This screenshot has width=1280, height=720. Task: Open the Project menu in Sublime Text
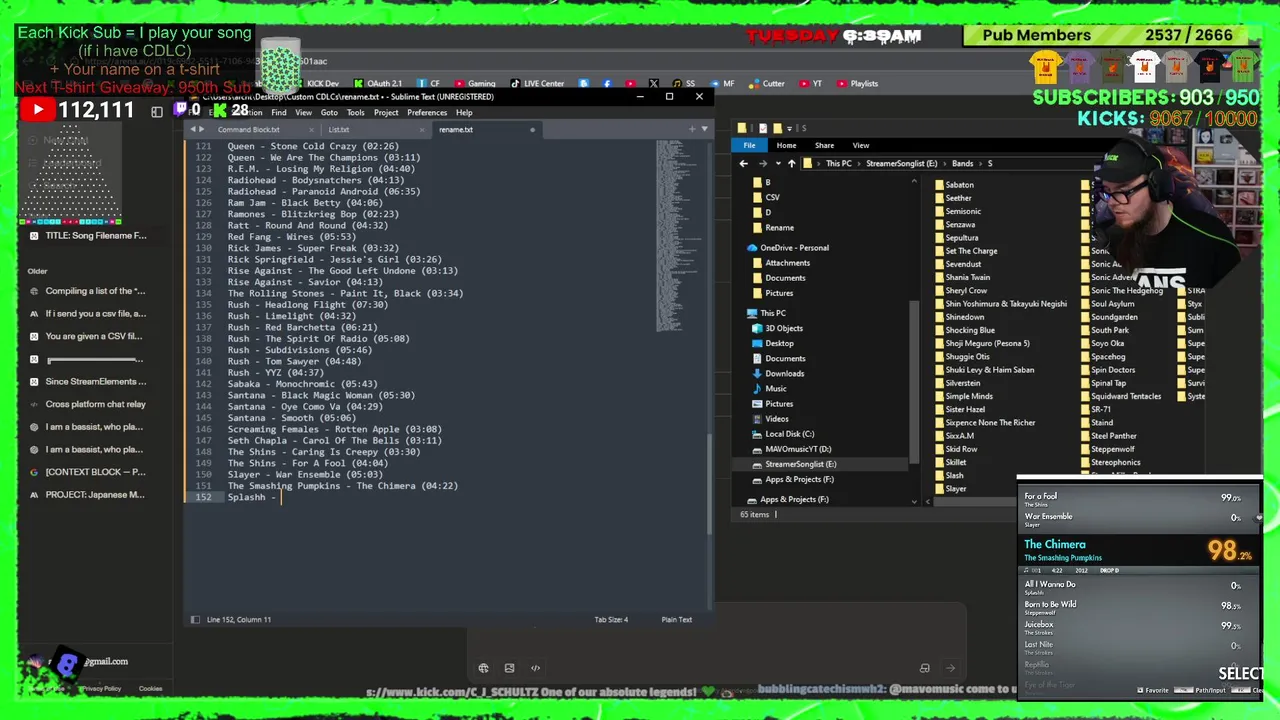tap(386, 112)
